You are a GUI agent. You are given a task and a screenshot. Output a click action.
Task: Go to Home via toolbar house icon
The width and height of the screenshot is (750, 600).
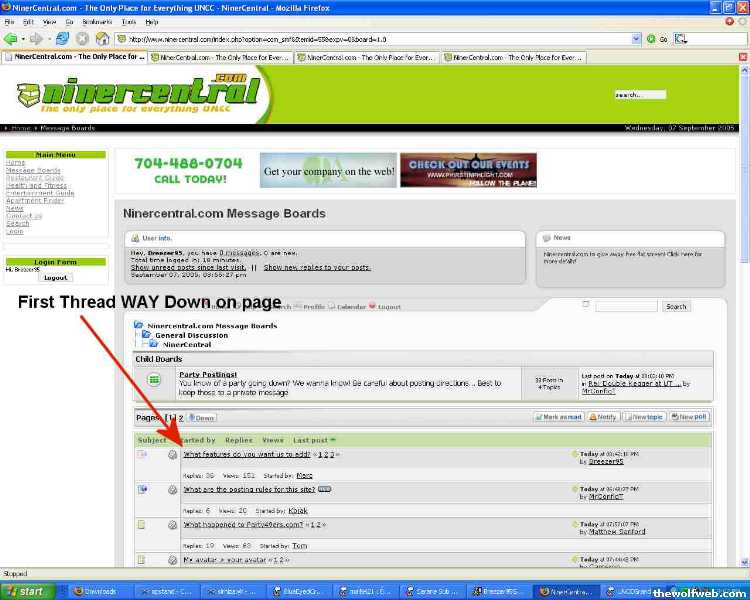point(102,38)
